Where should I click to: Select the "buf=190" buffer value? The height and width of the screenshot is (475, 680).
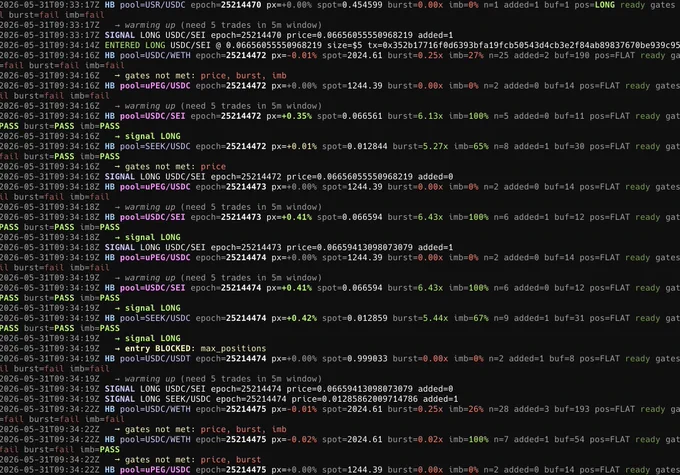(572, 55)
